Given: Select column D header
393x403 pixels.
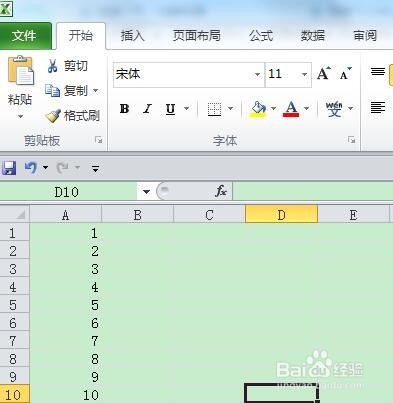Looking at the screenshot, I should (x=281, y=214).
